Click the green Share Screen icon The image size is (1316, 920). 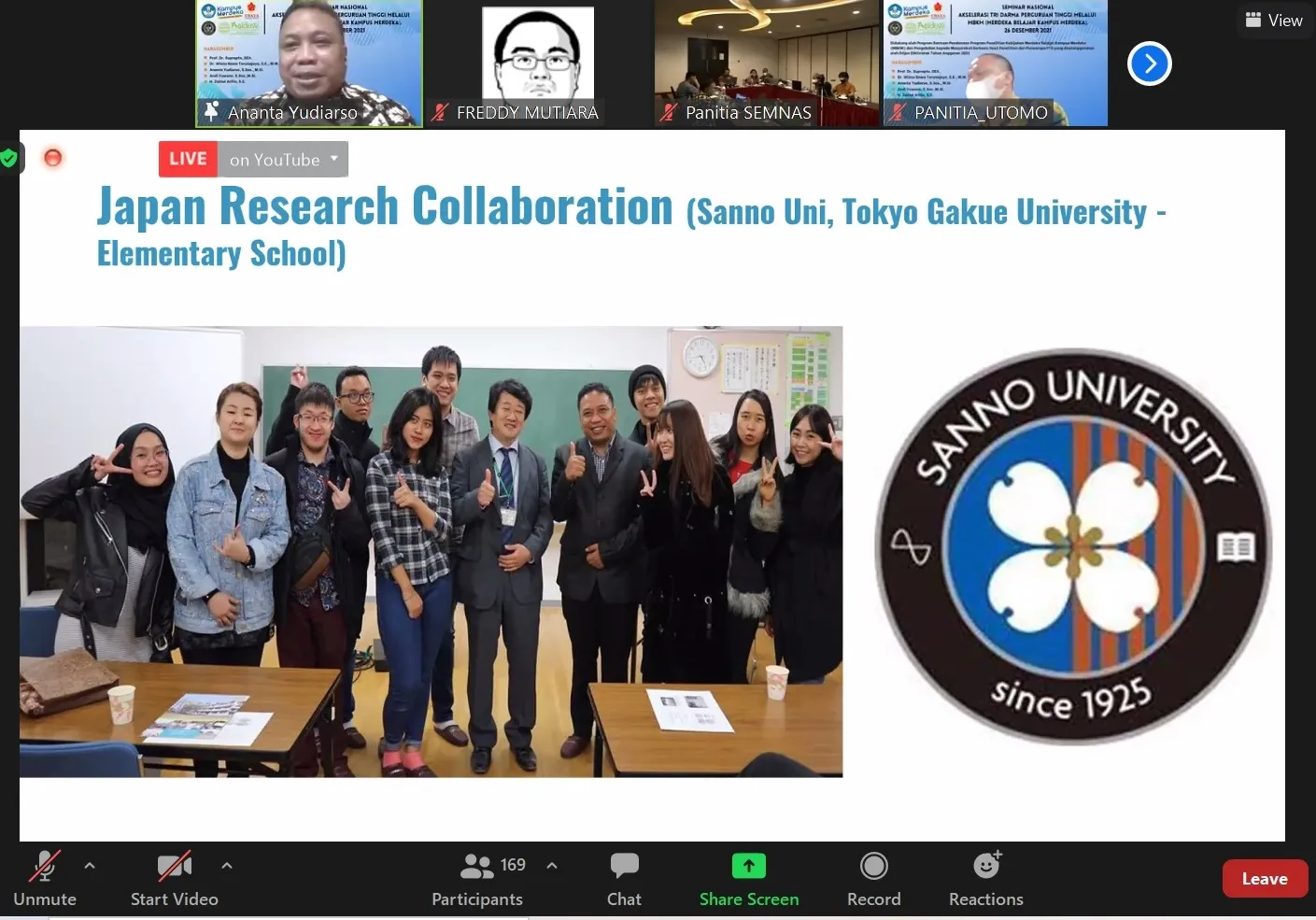(x=748, y=867)
